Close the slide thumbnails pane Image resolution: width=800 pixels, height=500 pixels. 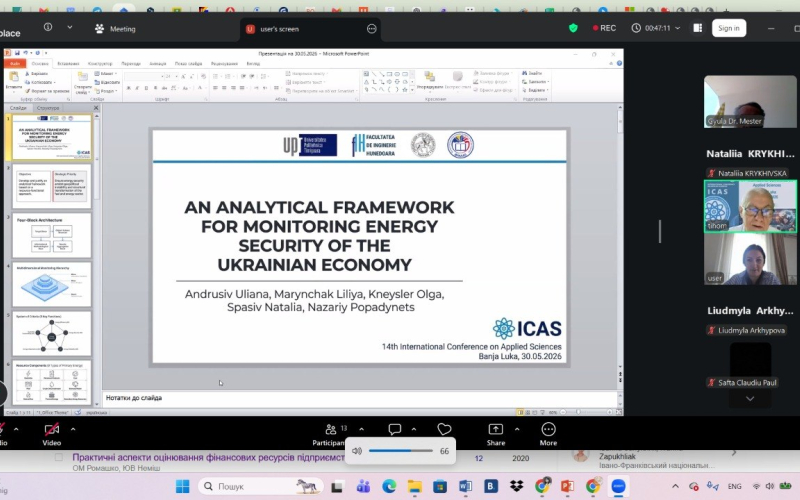point(96,108)
